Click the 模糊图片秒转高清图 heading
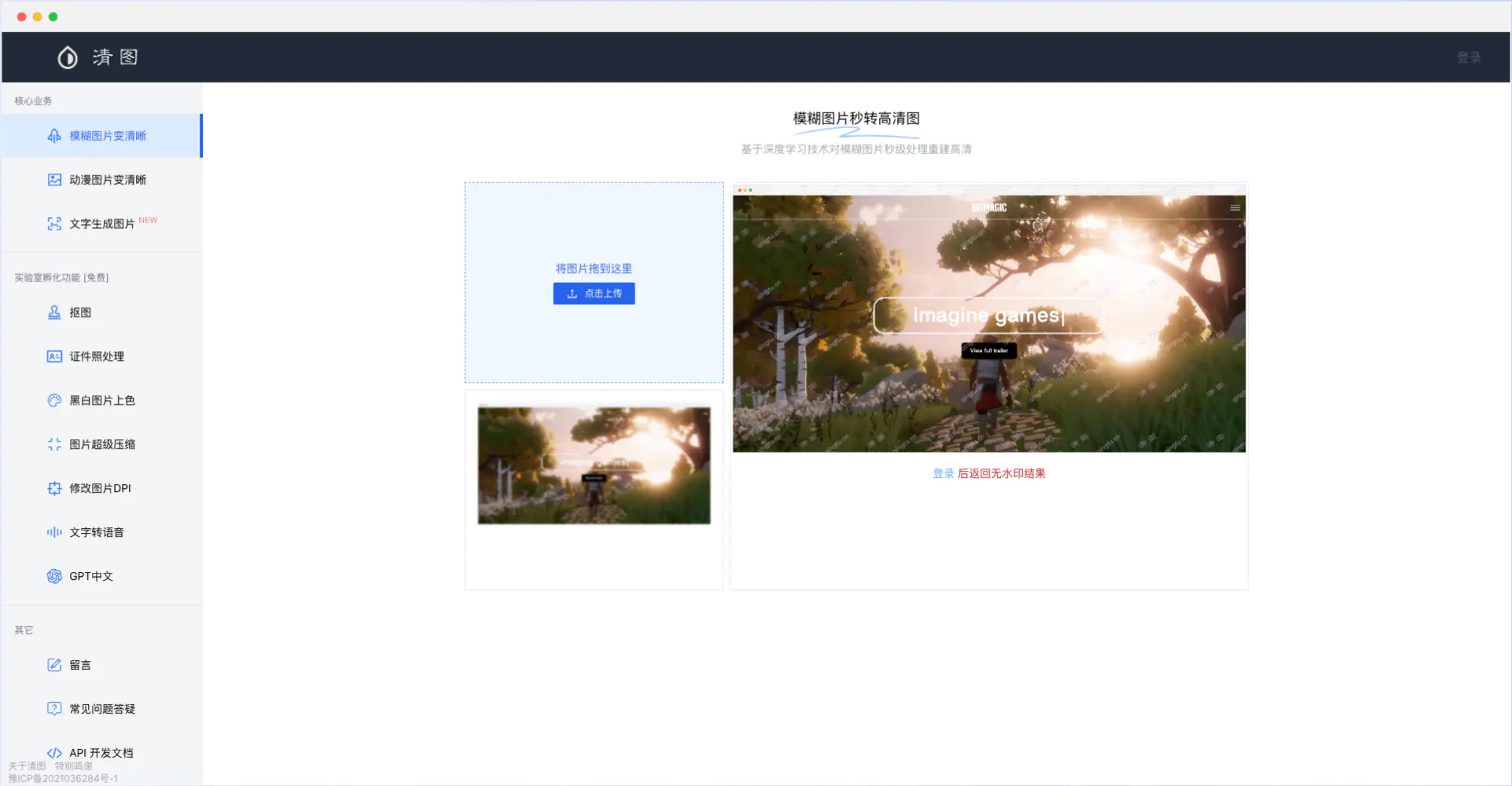This screenshot has width=1512, height=786. [856, 119]
